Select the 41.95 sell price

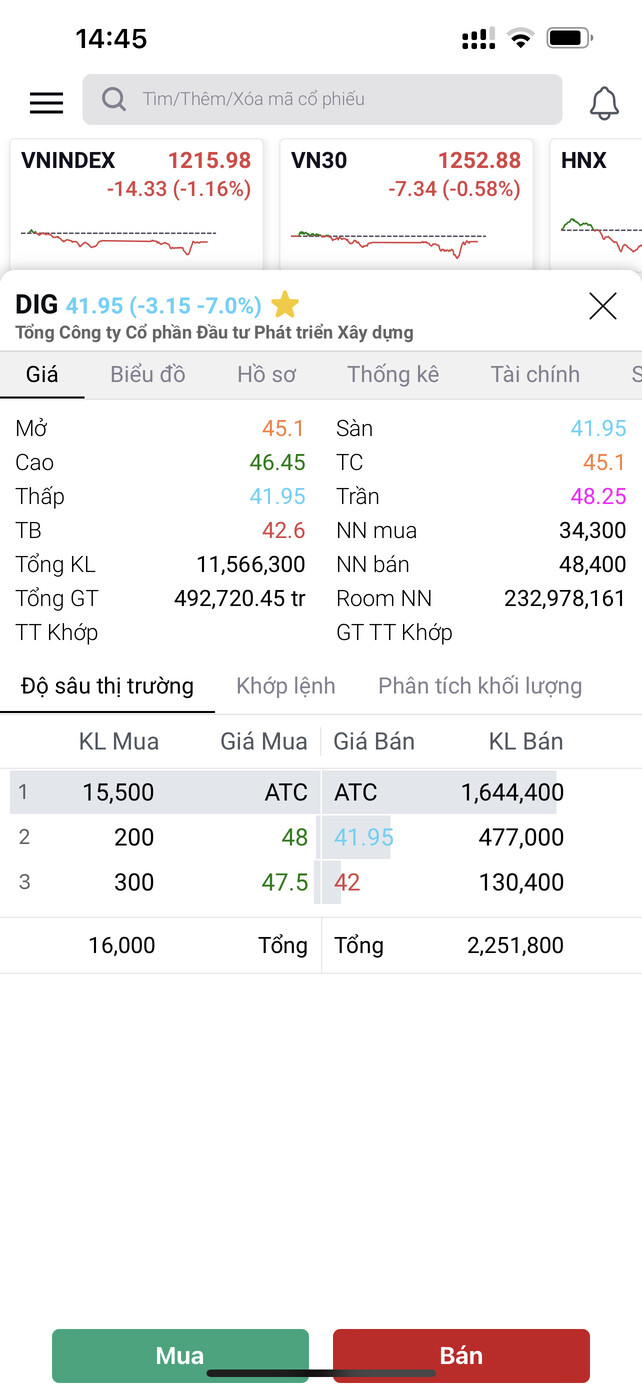(x=364, y=837)
